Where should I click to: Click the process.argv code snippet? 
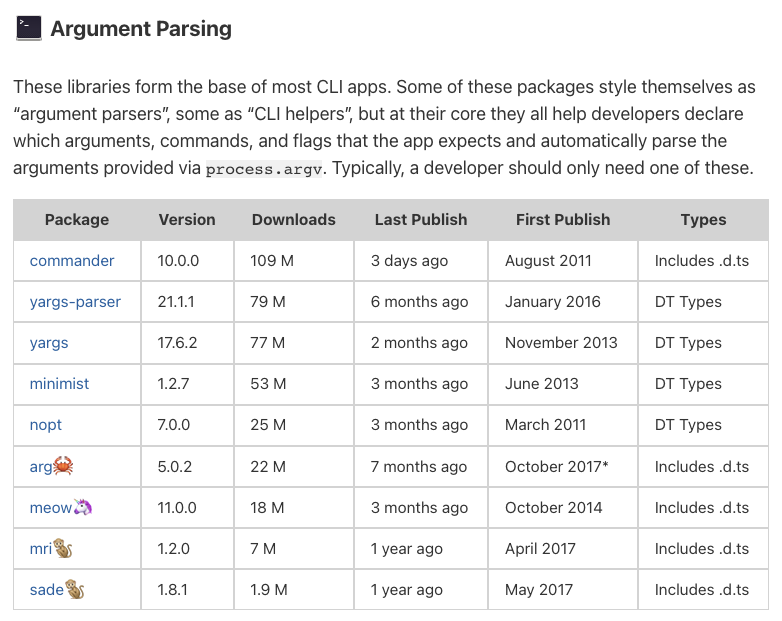(x=264, y=169)
